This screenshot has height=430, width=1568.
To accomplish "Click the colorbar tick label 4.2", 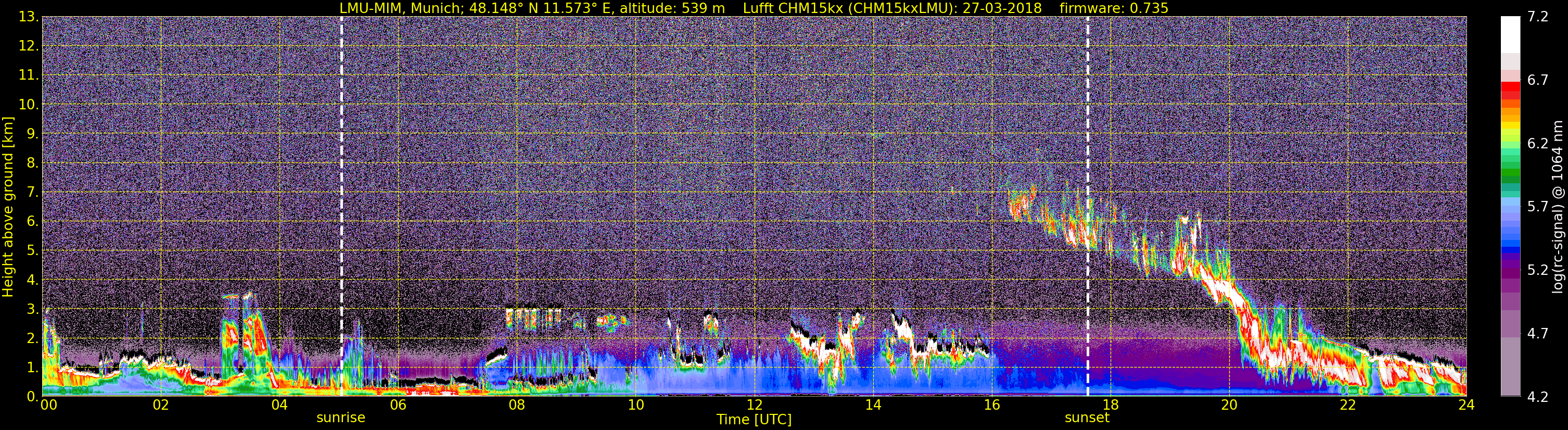I will click(x=1538, y=397).
